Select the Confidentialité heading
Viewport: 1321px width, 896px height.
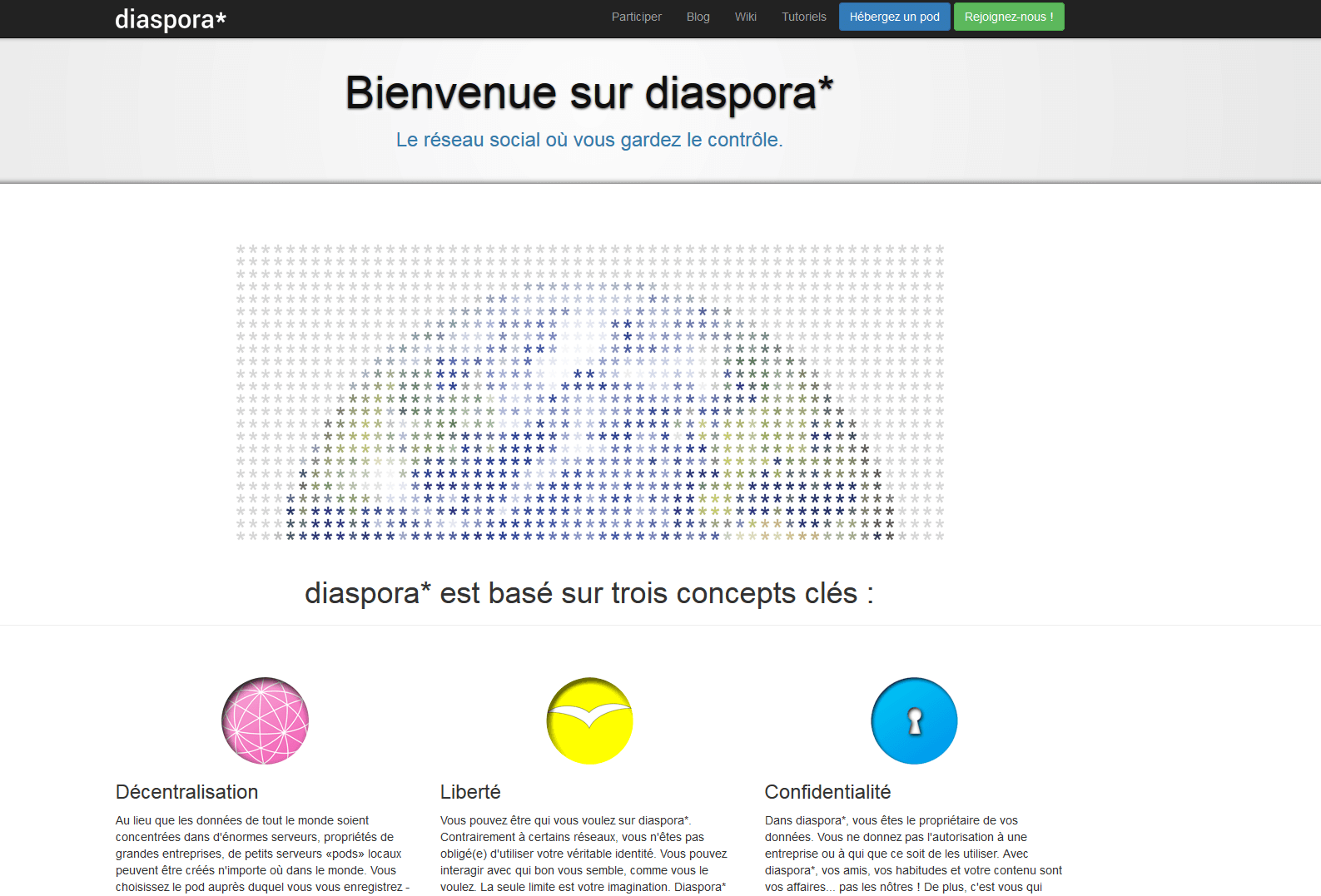tap(827, 792)
